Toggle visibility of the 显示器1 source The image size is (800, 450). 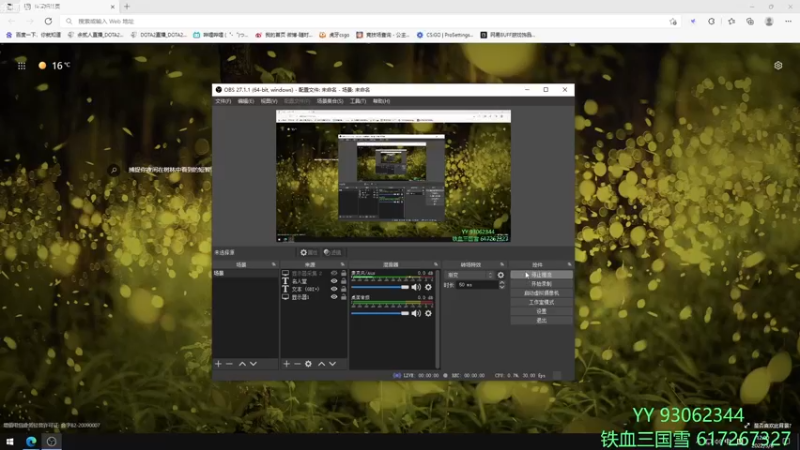click(x=334, y=297)
